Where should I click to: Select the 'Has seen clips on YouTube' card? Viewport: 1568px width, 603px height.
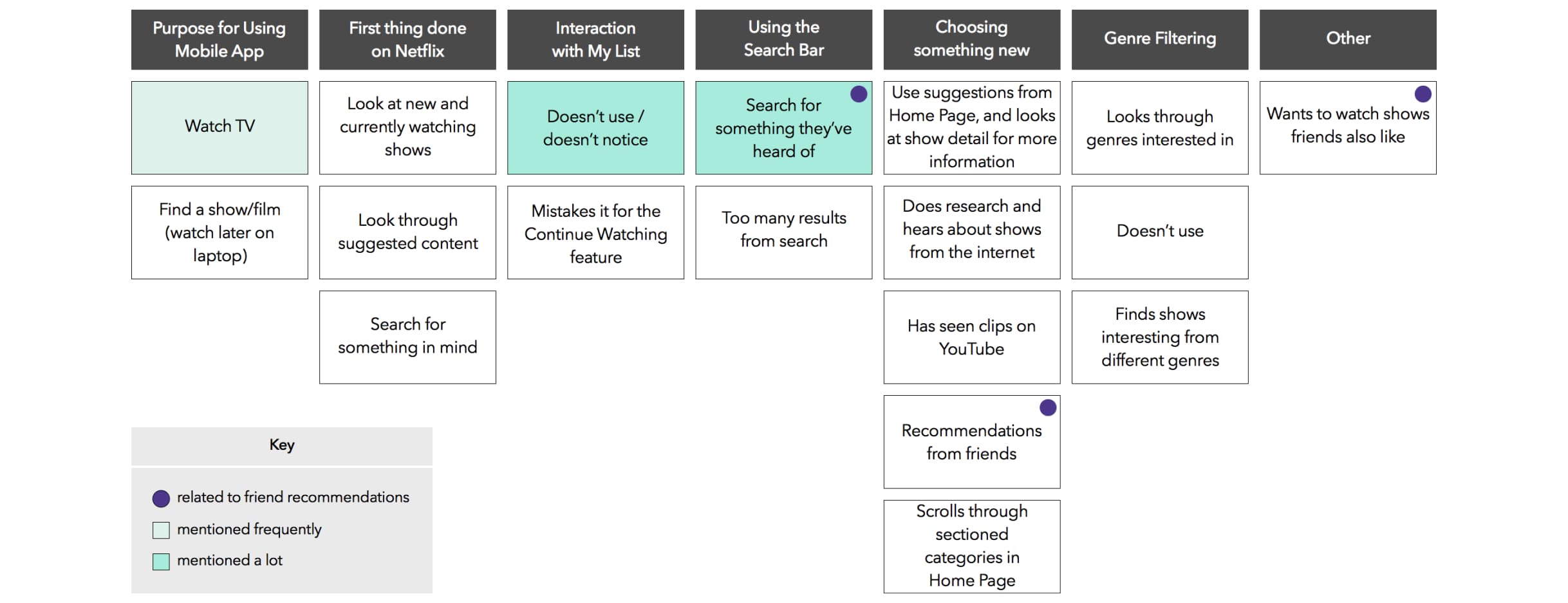tap(971, 337)
